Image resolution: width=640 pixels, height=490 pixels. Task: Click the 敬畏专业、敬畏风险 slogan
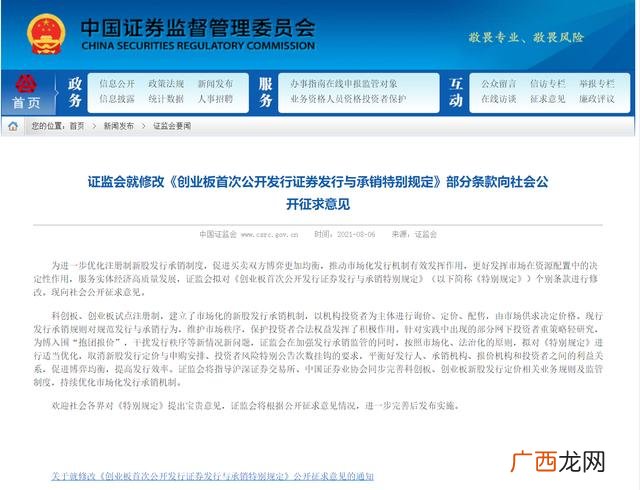(526, 38)
